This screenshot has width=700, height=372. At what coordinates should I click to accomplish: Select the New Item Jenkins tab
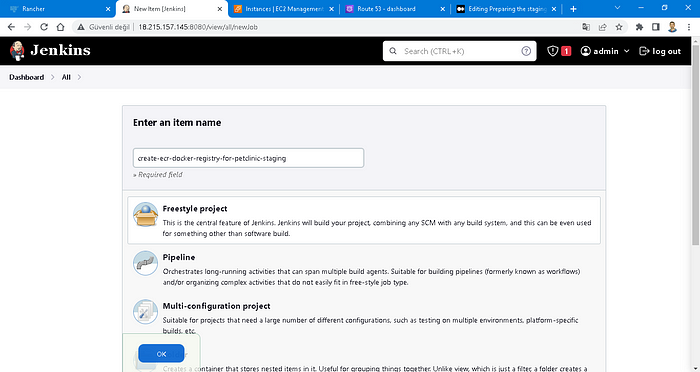171,9
